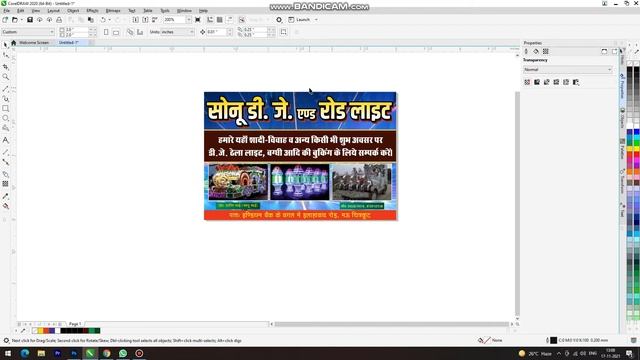Click the Print icon in standard toolbar
The width and height of the screenshot is (640, 360).
59,20
